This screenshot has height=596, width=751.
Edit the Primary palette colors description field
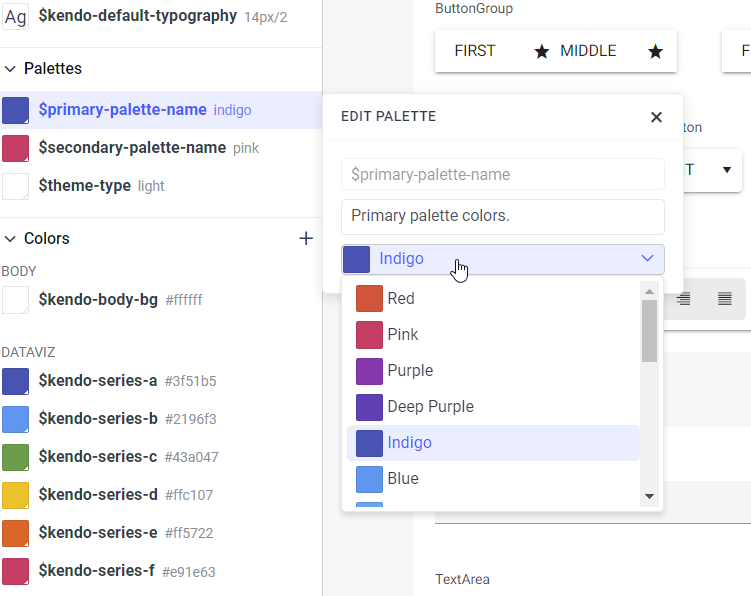502,216
